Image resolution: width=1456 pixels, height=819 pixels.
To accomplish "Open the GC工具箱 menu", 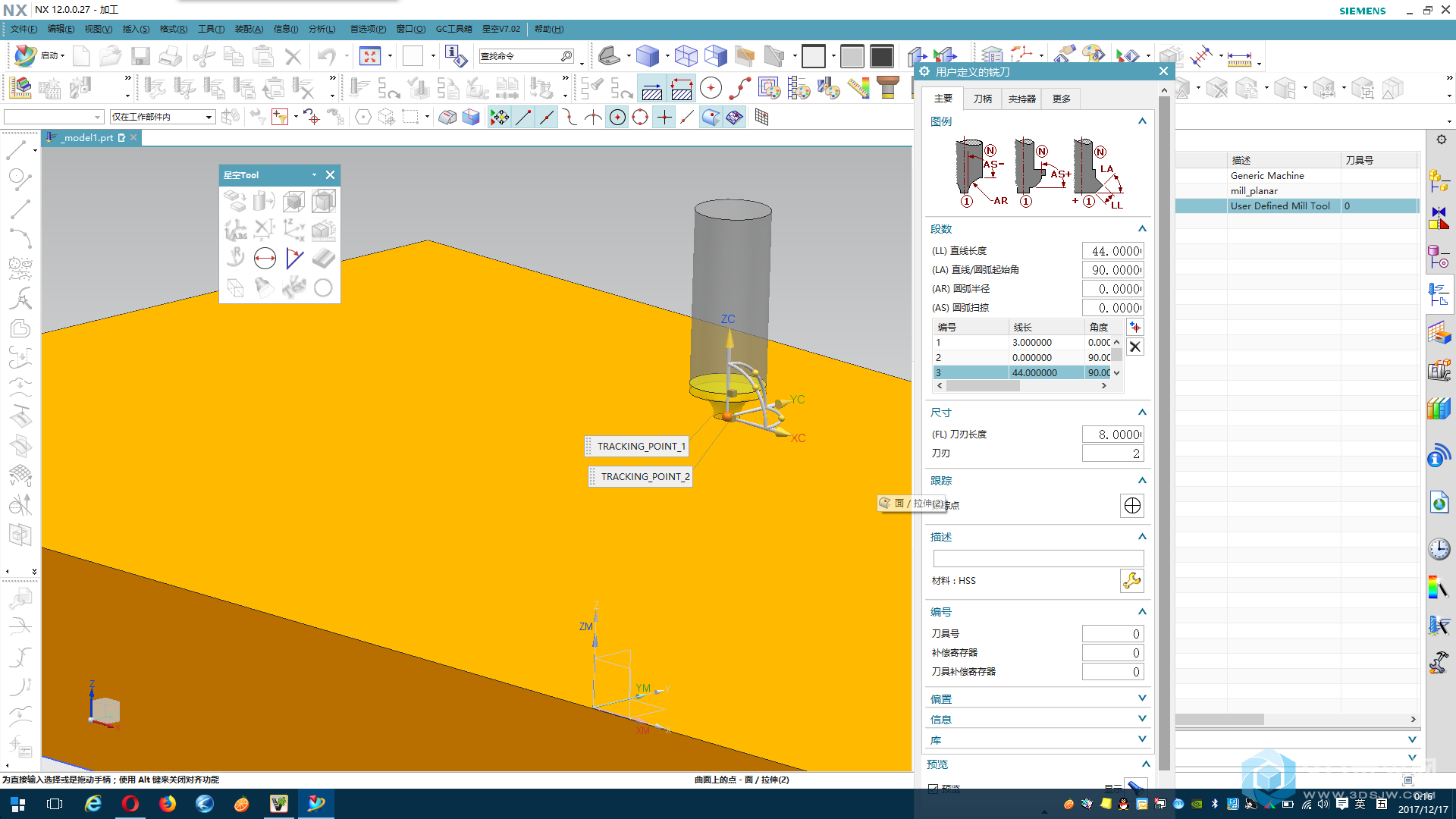I will [453, 29].
